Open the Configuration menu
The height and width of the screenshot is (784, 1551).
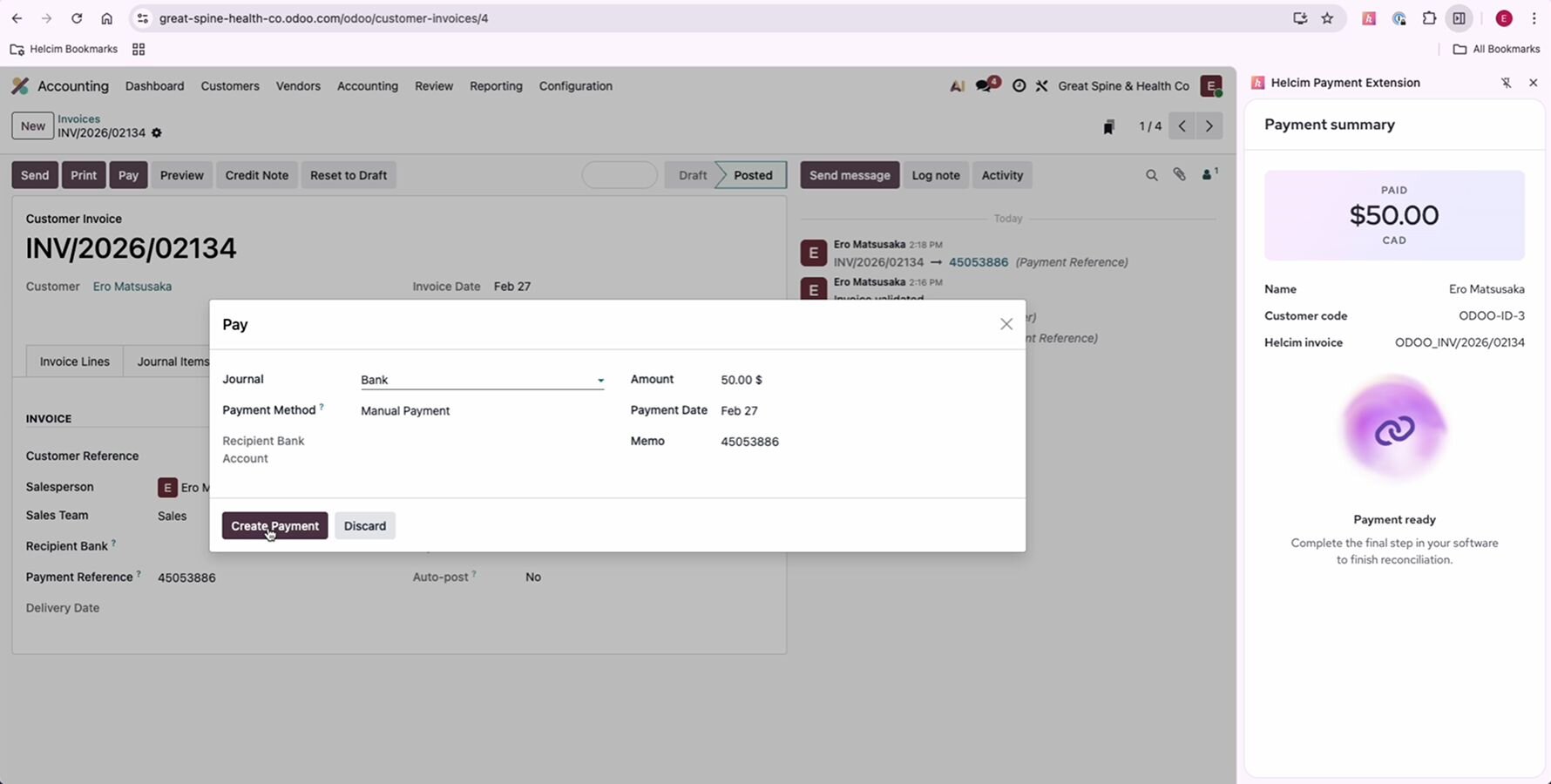tap(575, 86)
